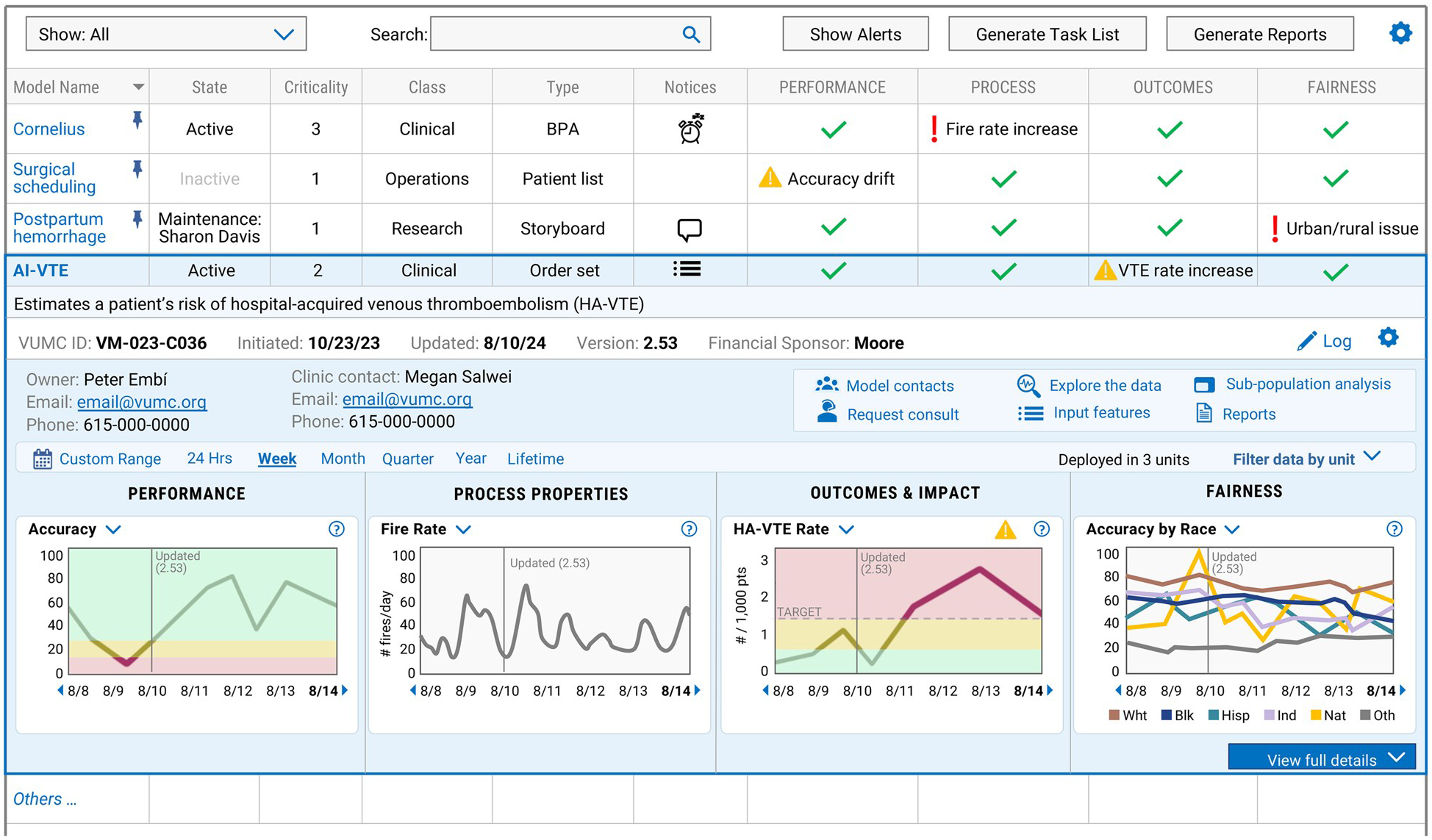Click Fire Rate chart help icon
This screenshot has width=1432, height=840.
689,529
